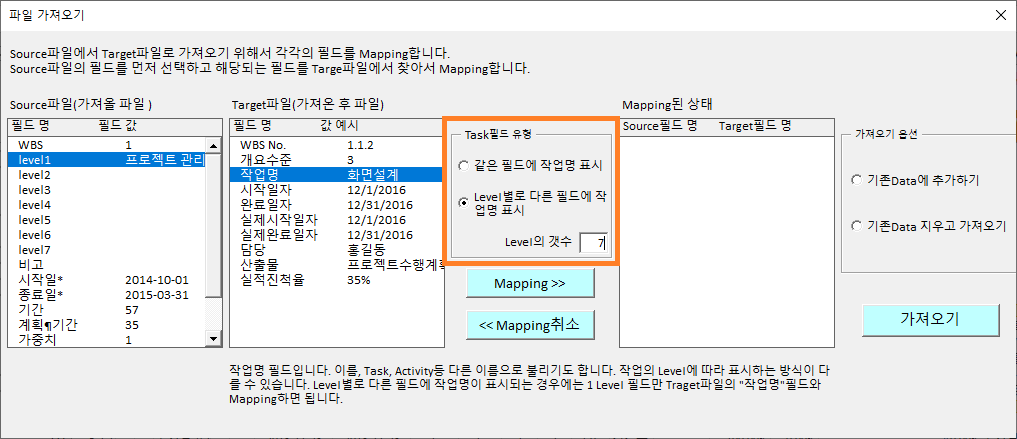This screenshot has width=1017, height=439.
Task: Select 'level3' in Source list
Action: 107,189
